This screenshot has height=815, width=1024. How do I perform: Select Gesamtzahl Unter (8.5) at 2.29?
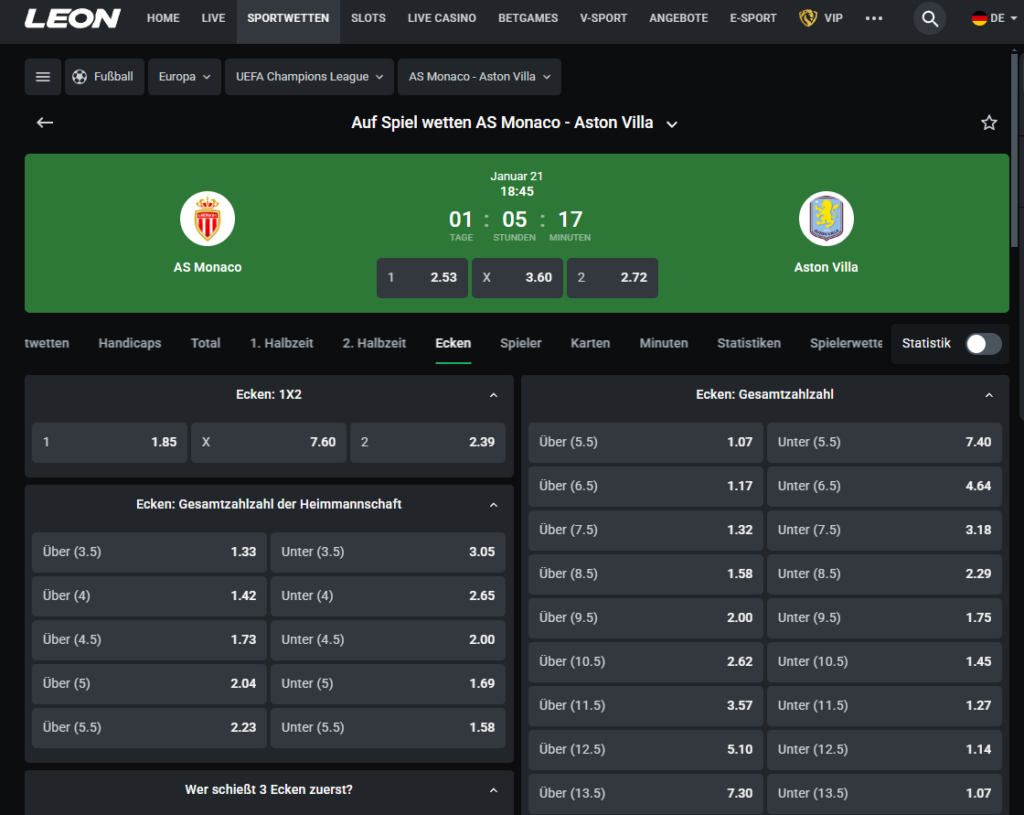pyautogui.click(x=884, y=574)
